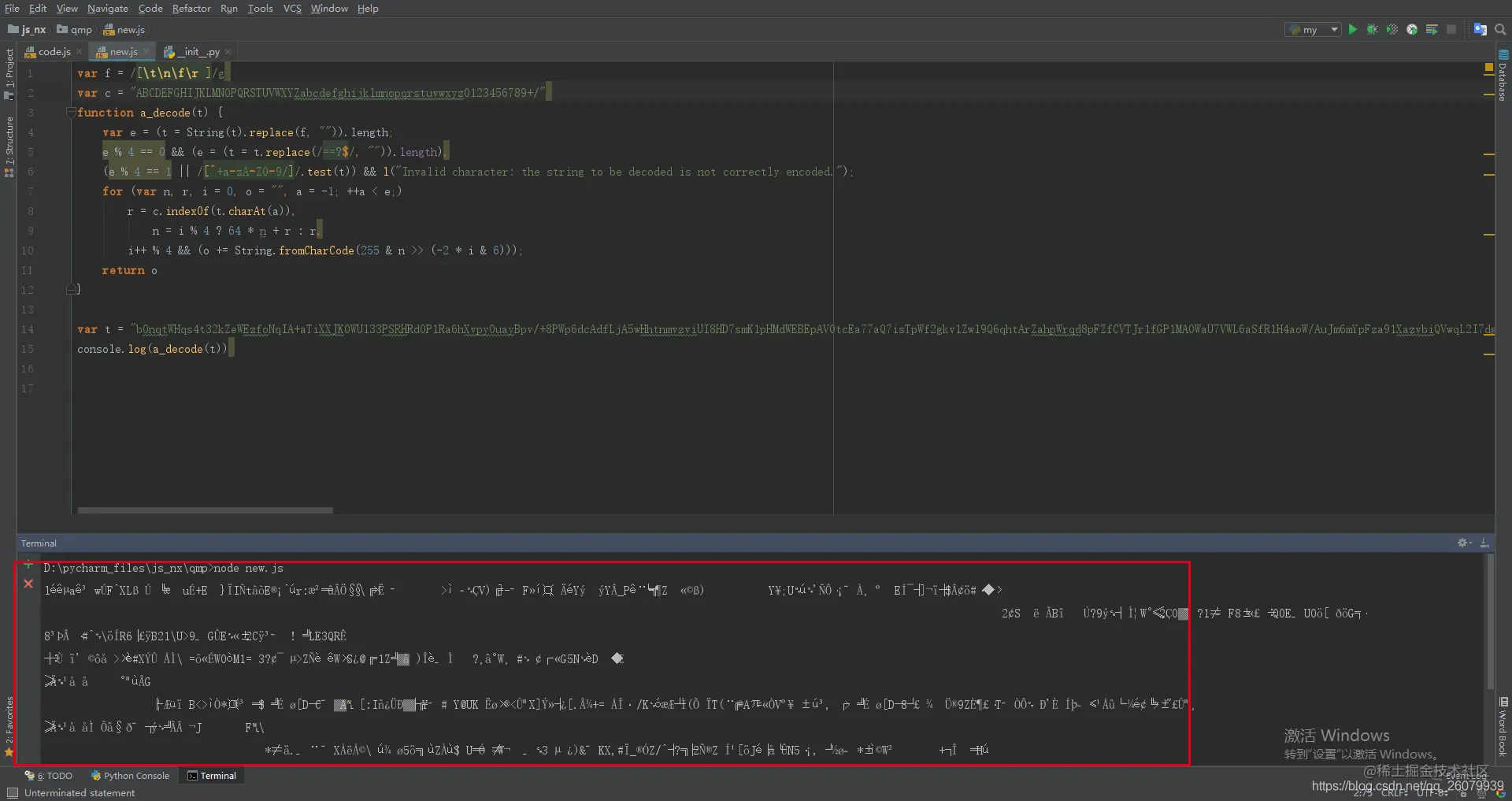This screenshot has width=1512, height=801.
Task: Hide the Terminal panel via hide icon
Action: (x=1484, y=543)
